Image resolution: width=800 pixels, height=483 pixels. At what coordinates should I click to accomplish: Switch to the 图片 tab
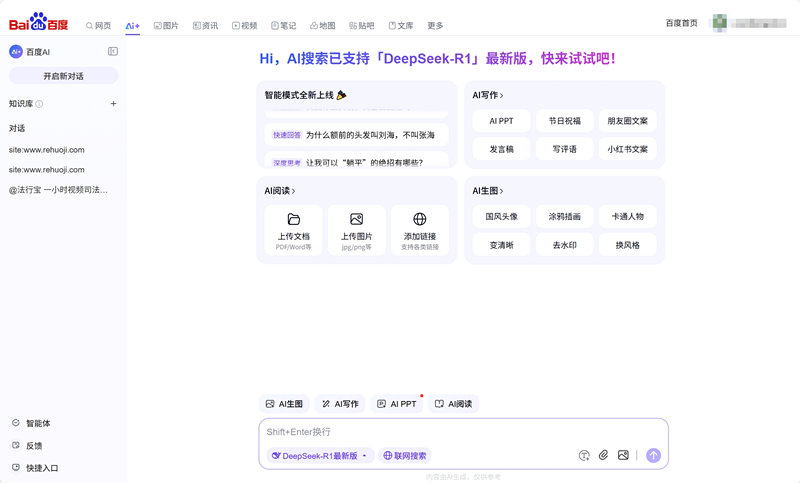(166, 26)
